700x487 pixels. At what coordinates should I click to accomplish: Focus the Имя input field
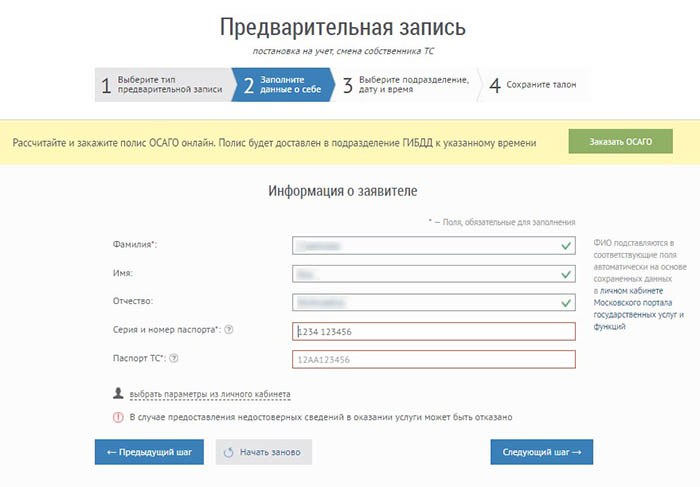(433, 274)
